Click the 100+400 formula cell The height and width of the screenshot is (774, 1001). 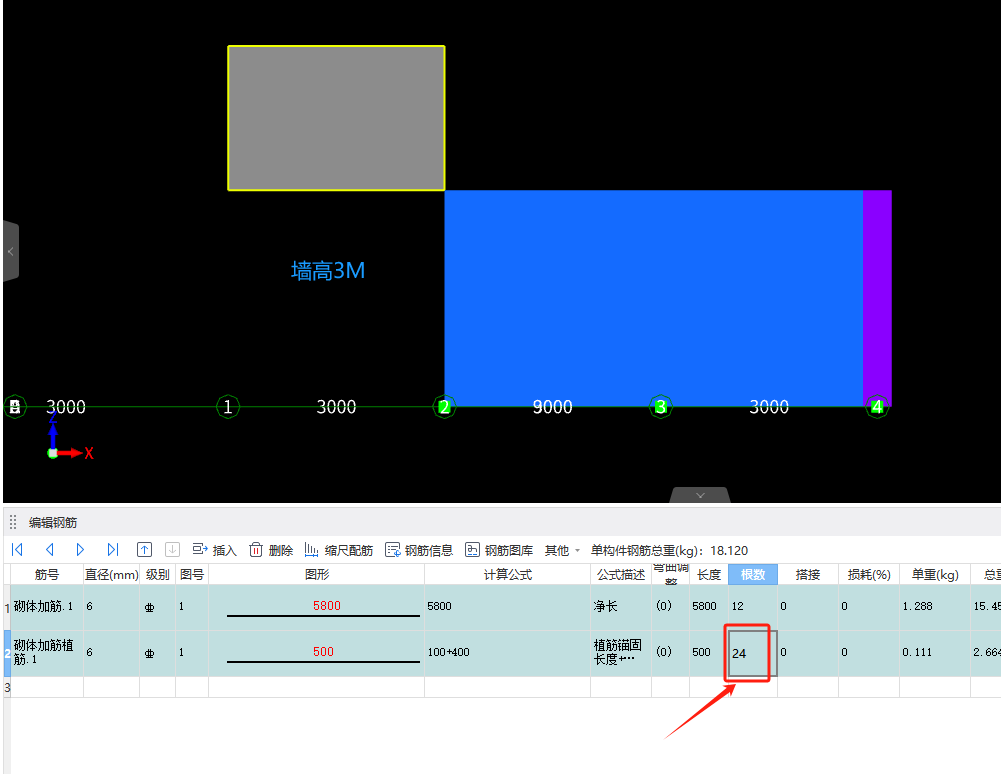[x=508, y=653]
